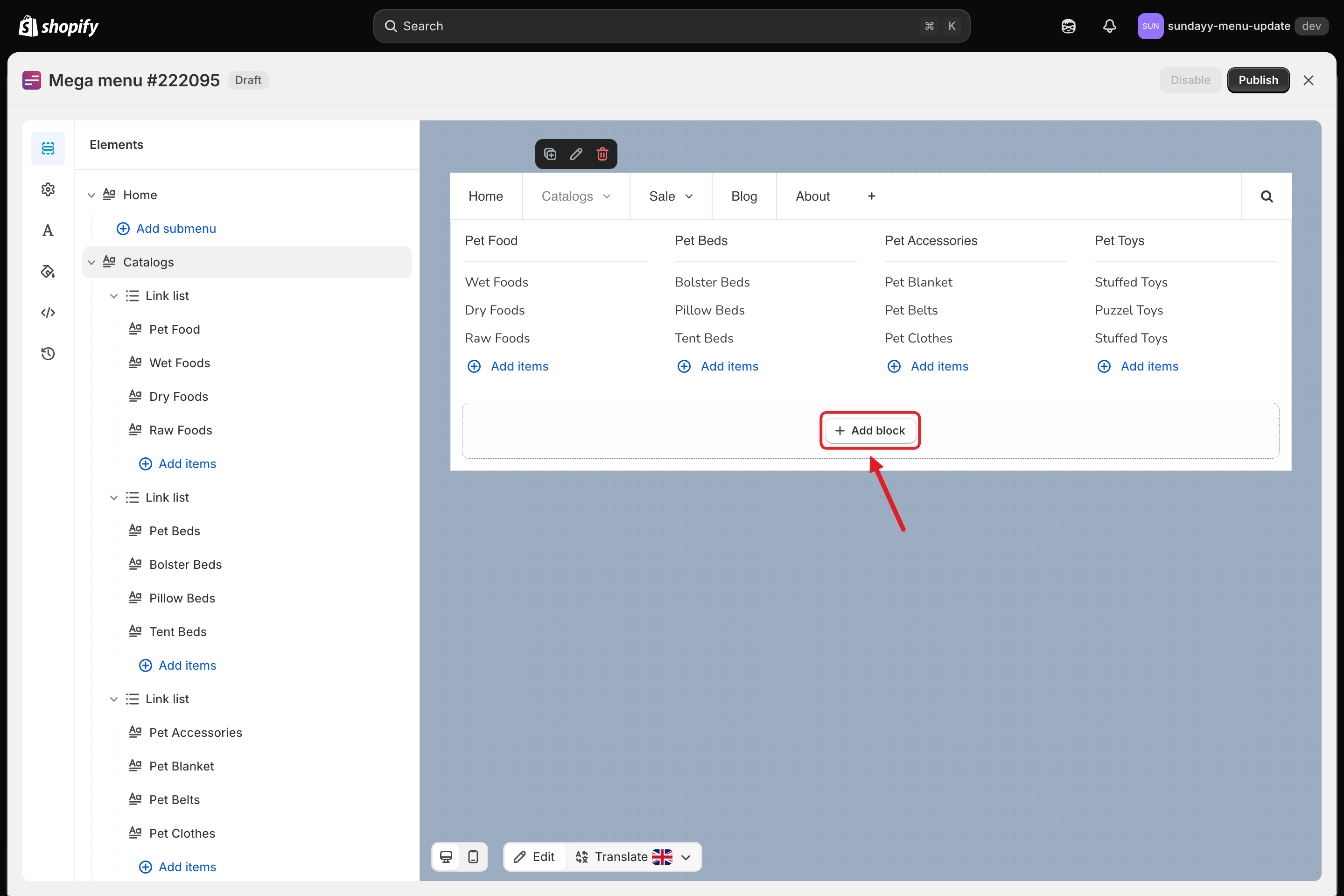Focus the Shopify Search field

coord(672,26)
